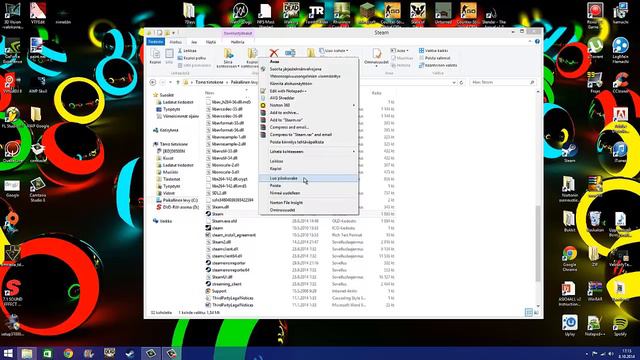Switch to the Hallinta ribbon tab
The image size is (640, 360).
click(238, 42)
